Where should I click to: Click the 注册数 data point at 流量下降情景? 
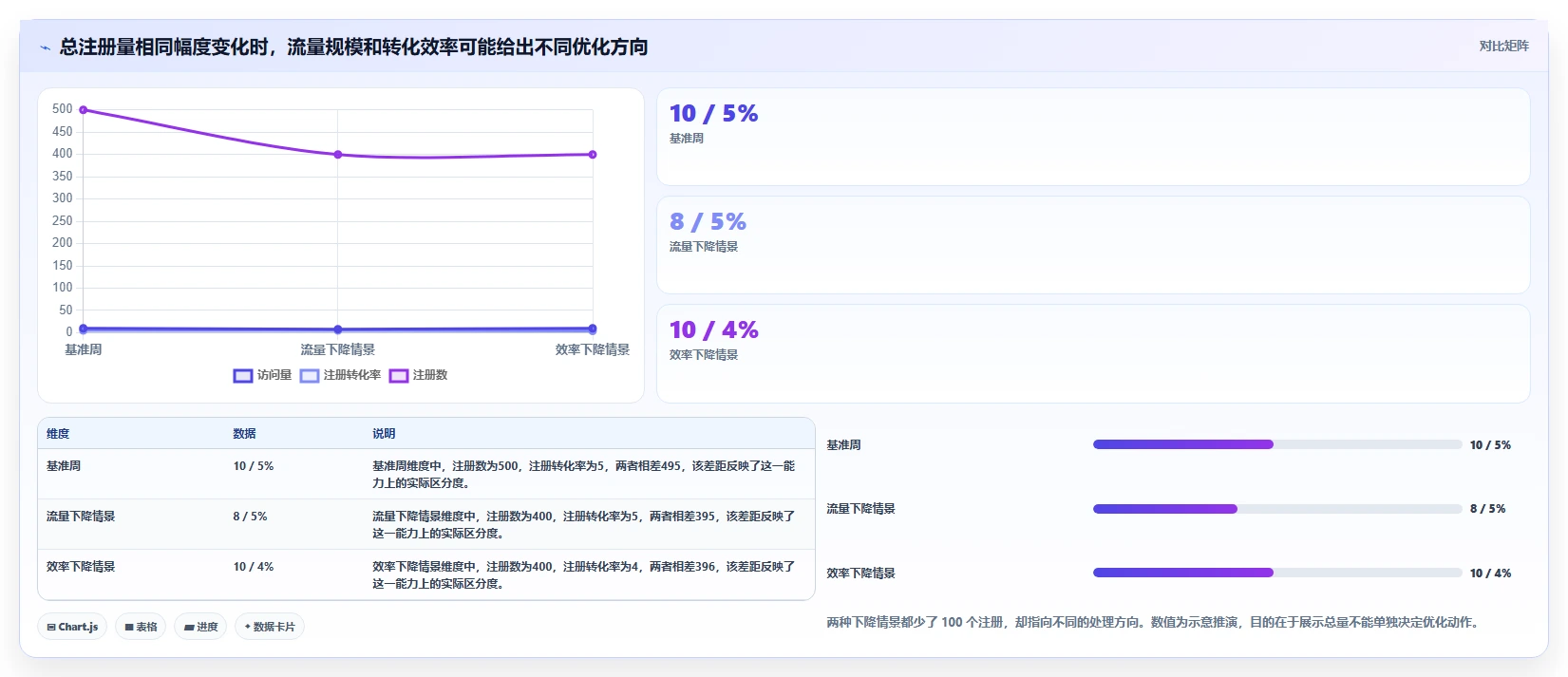tap(338, 155)
